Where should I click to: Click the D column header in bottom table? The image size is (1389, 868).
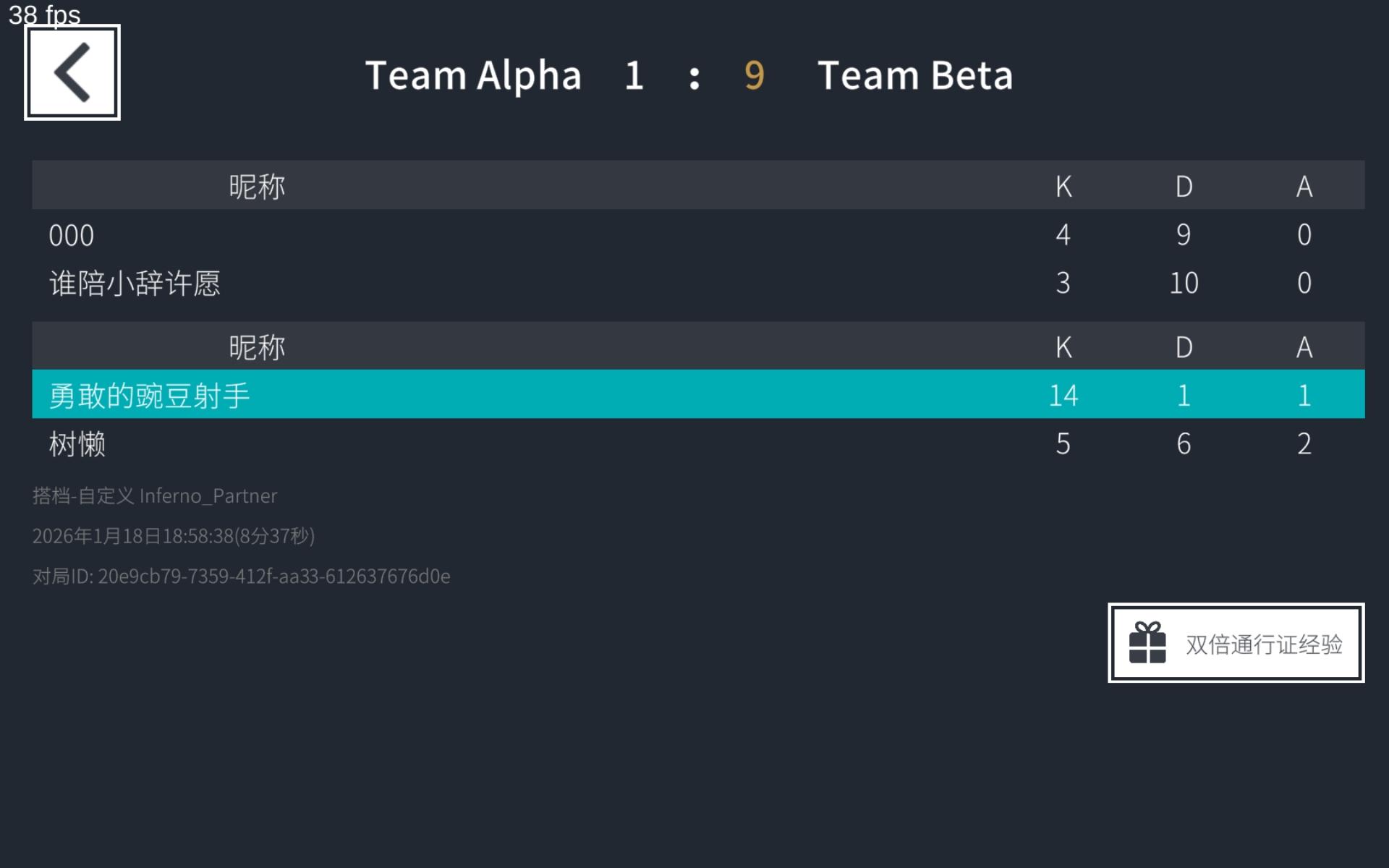pos(1184,347)
